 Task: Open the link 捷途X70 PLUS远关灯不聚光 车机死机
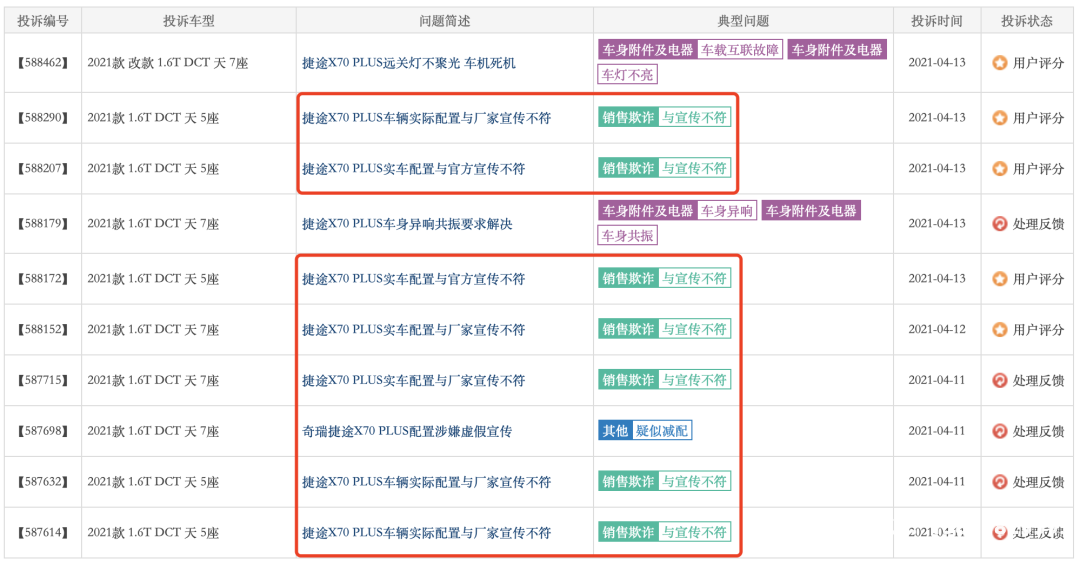click(x=409, y=63)
